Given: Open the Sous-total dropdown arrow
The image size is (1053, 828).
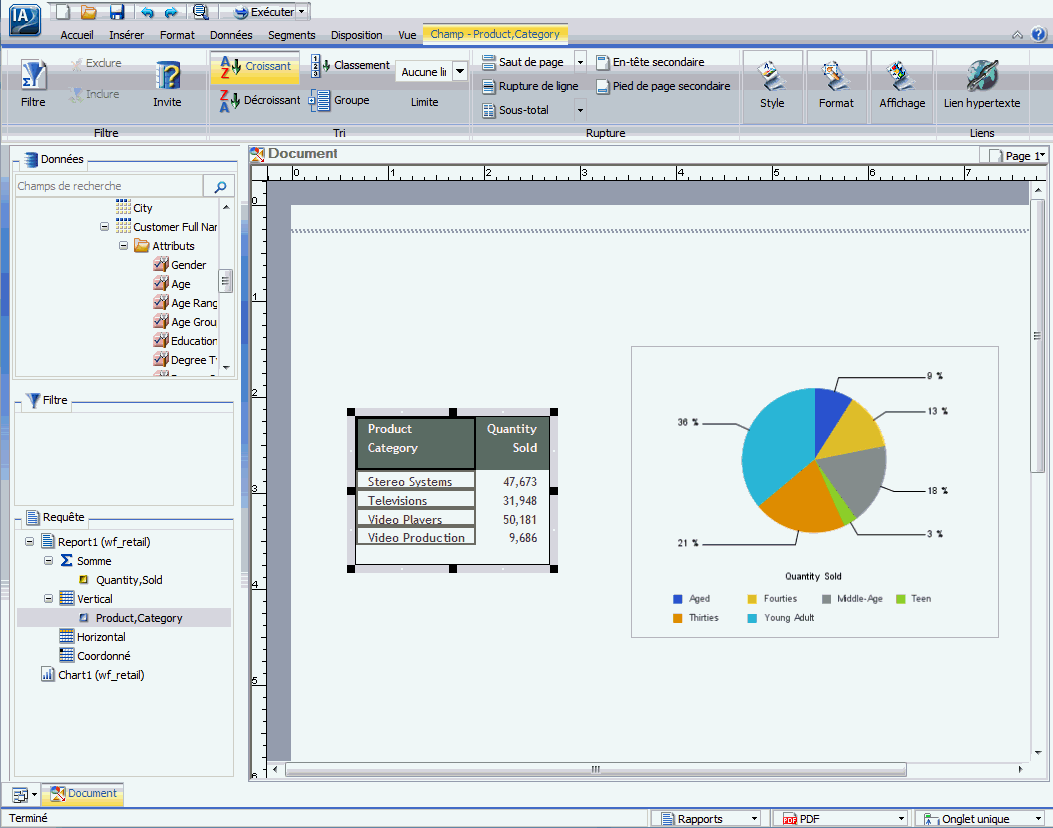Looking at the screenshot, I should pyautogui.click(x=580, y=110).
